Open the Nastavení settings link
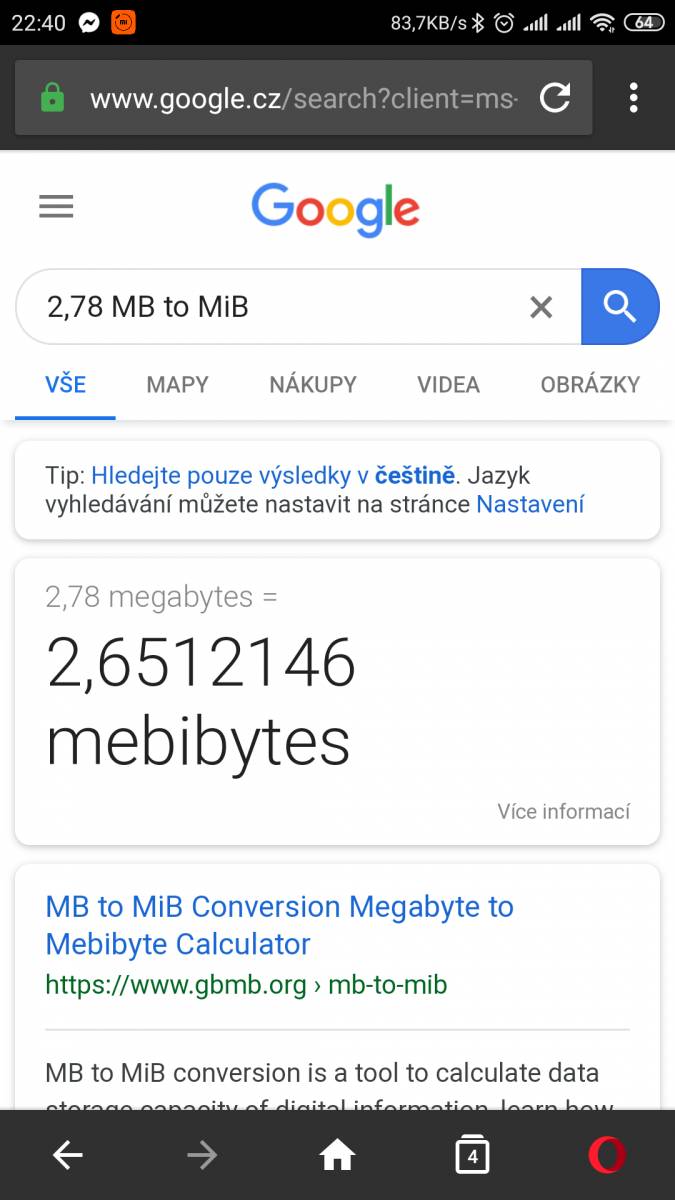675x1200 pixels. 530,504
